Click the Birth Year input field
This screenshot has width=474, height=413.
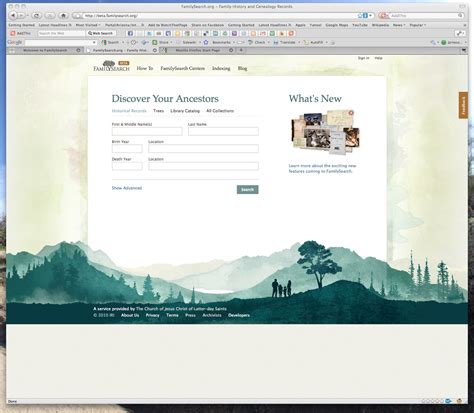point(127,148)
